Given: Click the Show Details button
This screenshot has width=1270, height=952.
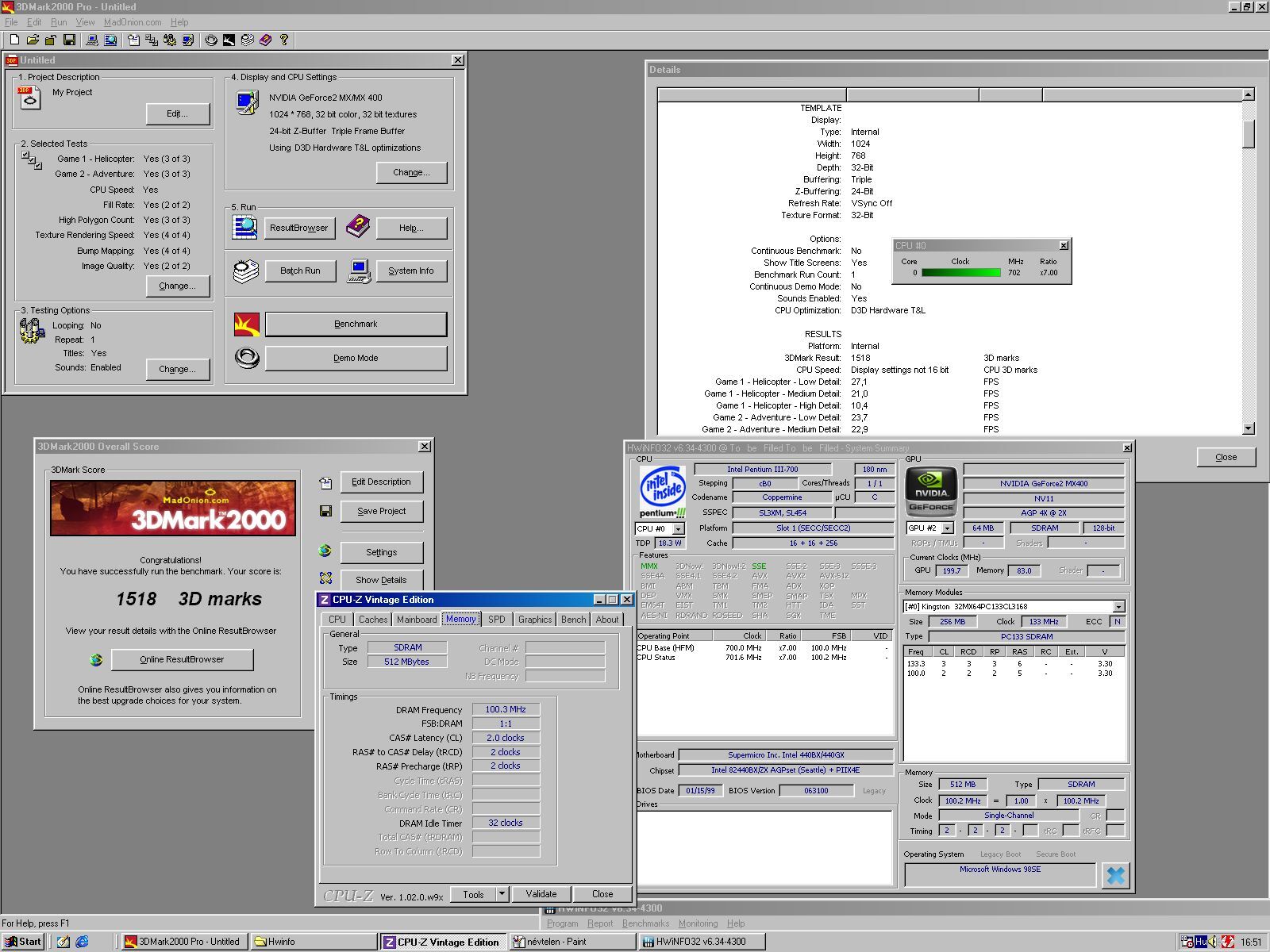Looking at the screenshot, I should point(381,580).
